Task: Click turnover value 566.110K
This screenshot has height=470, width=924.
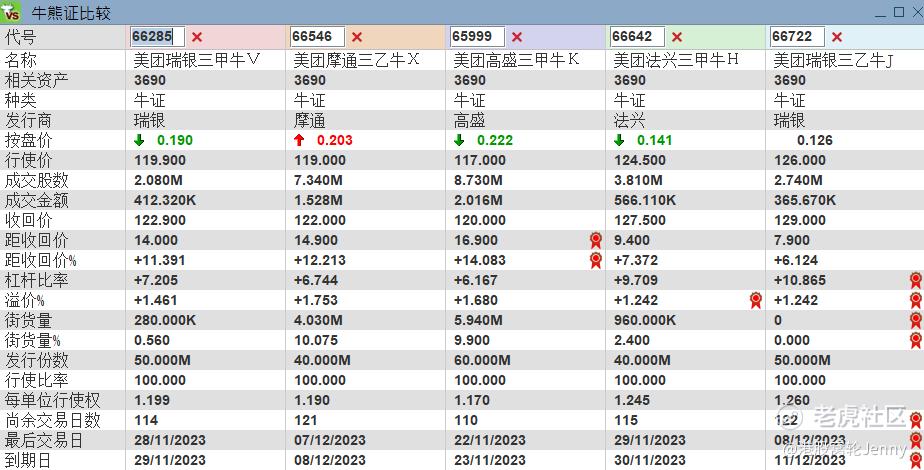Action: pyautogui.click(x=645, y=200)
